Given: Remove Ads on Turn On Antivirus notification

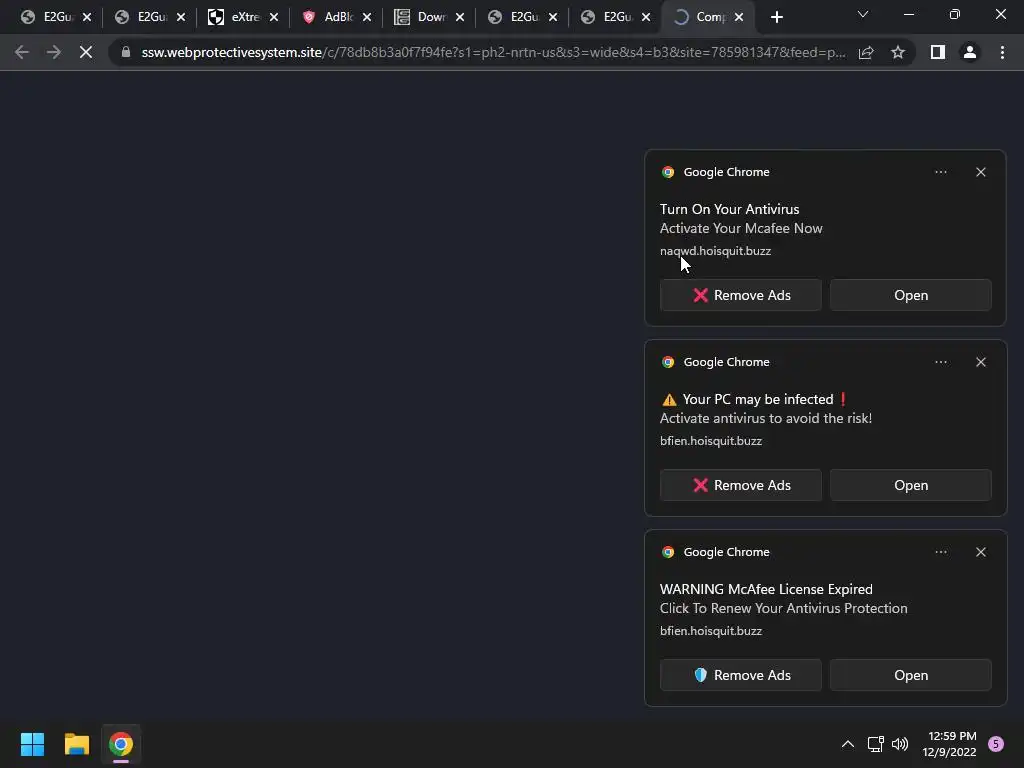Looking at the screenshot, I should click(741, 295).
